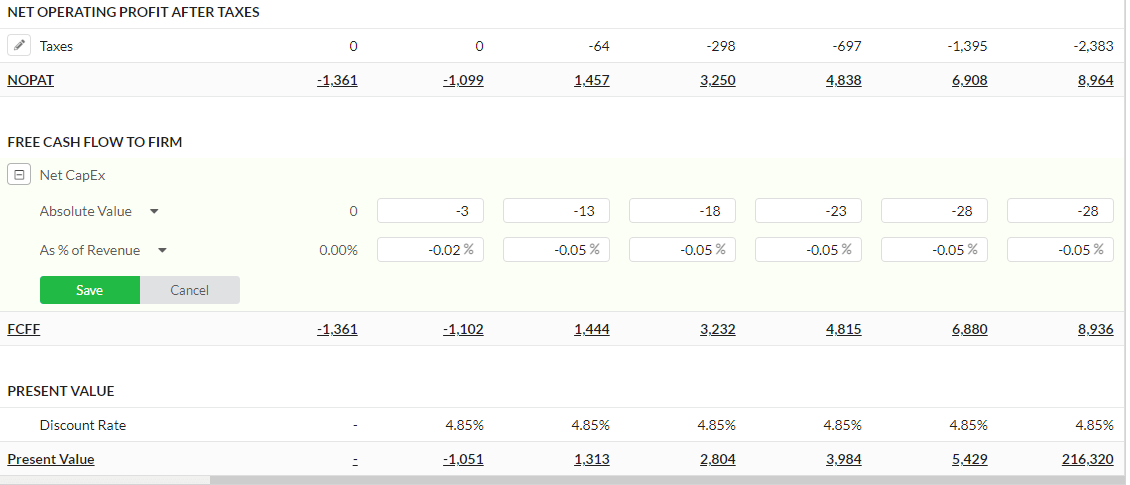This screenshot has height=485, width=1130.
Task: Click the NOPAT value 1,457
Action: pos(592,80)
